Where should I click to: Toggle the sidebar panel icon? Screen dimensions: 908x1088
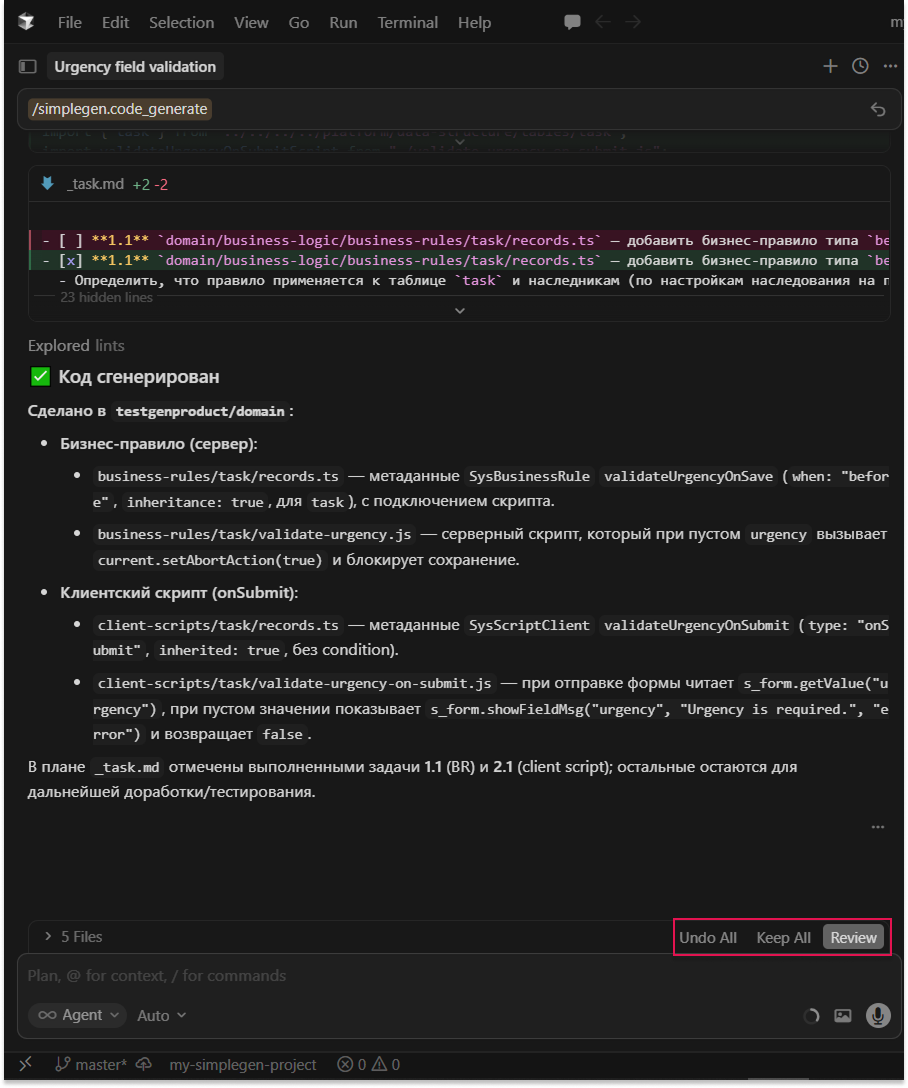[x=28, y=67]
